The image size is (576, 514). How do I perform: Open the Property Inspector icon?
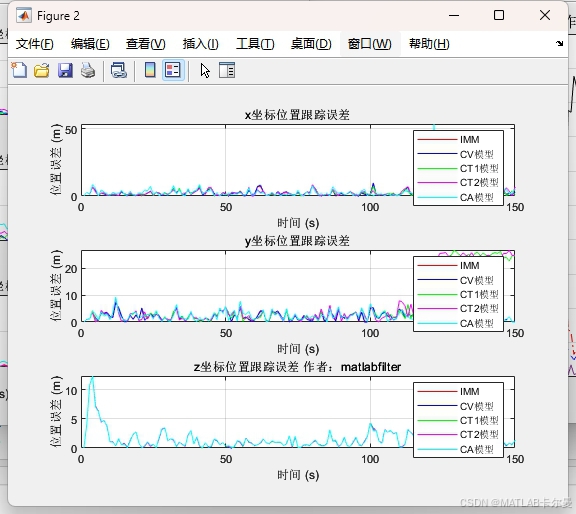pyautogui.click(x=227, y=70)
